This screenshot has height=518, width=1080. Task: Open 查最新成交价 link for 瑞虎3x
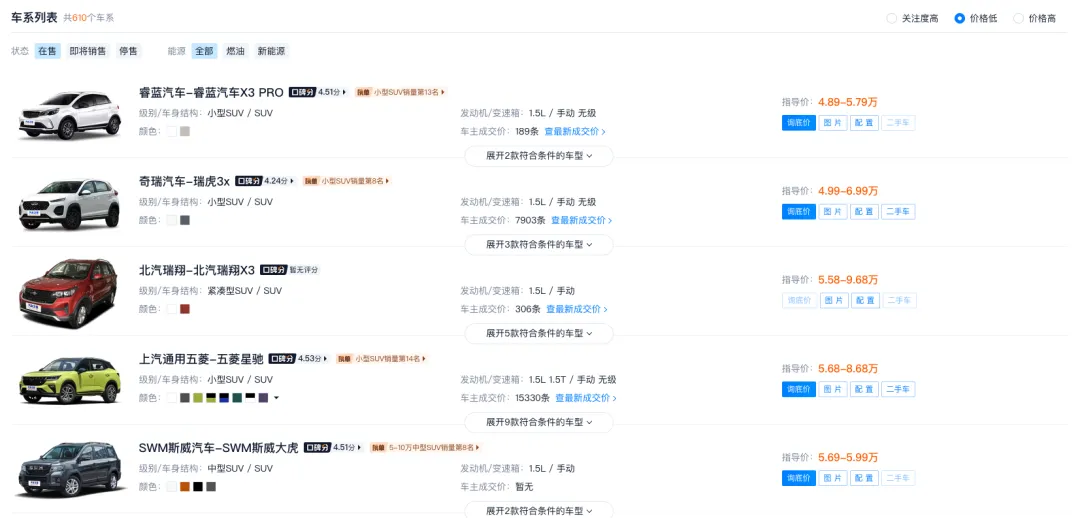pyautogui.click(x=581, y=220)
